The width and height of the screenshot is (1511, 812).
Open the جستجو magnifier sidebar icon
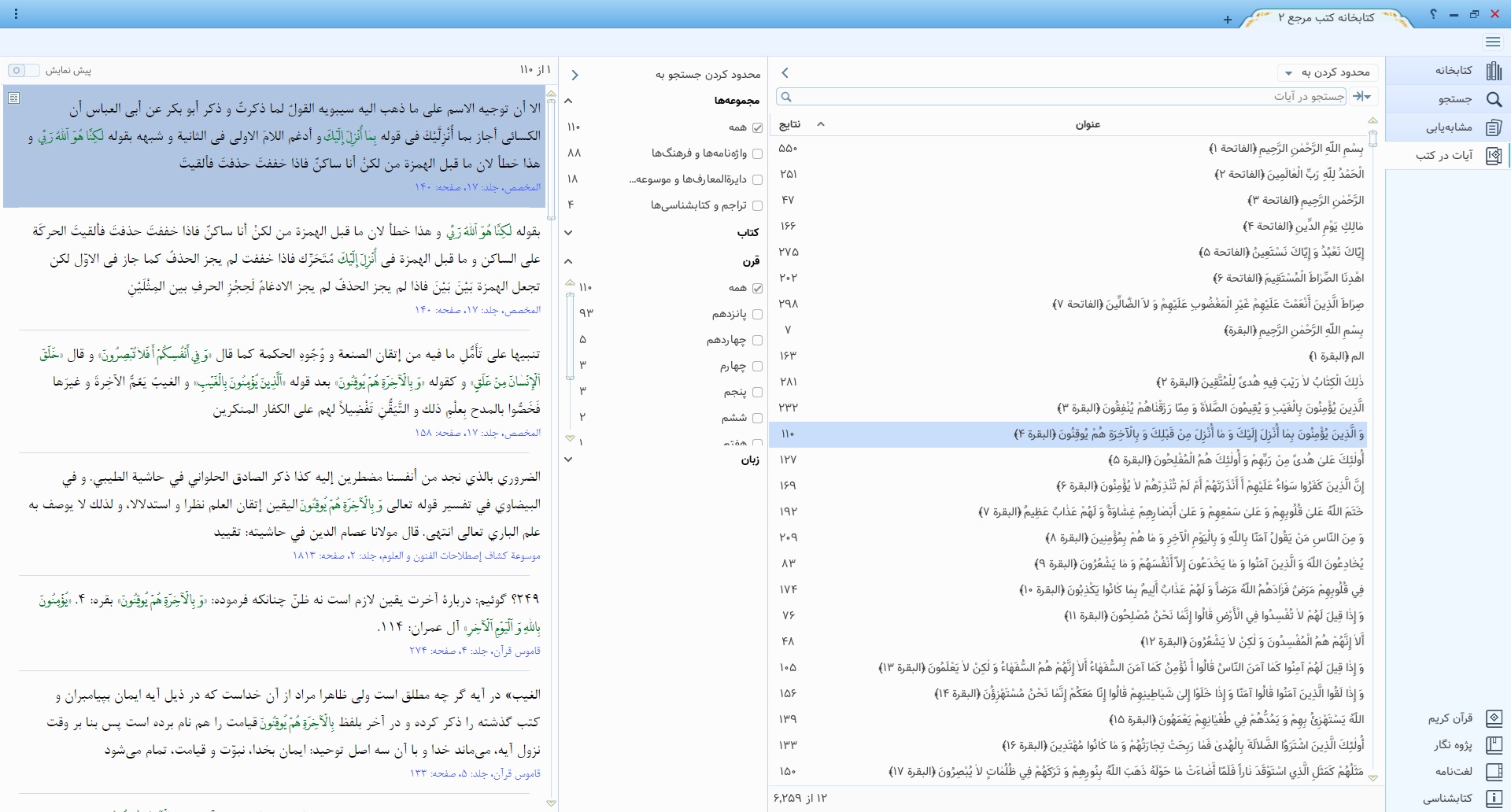(1494, 99)
